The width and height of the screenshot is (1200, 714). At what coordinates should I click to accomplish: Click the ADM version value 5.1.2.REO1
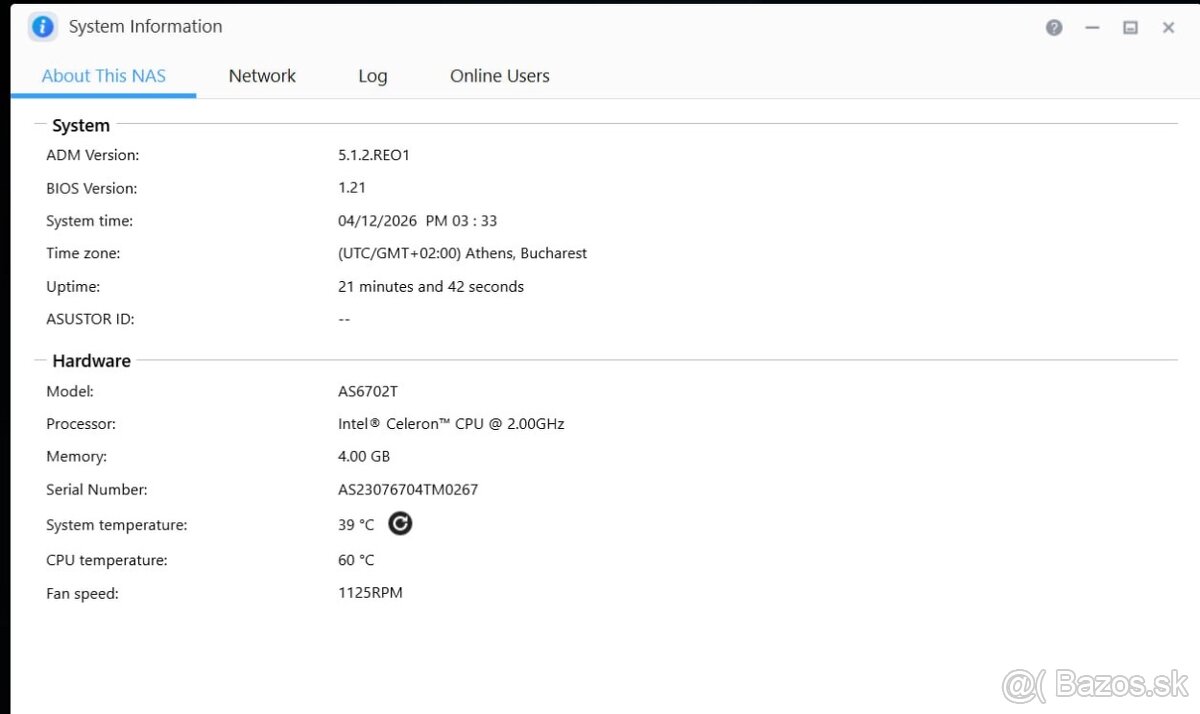coord(374,155)
